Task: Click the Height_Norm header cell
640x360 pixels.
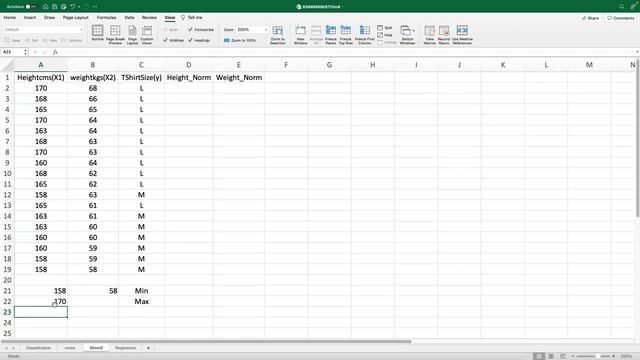Action: click(189, 77)
